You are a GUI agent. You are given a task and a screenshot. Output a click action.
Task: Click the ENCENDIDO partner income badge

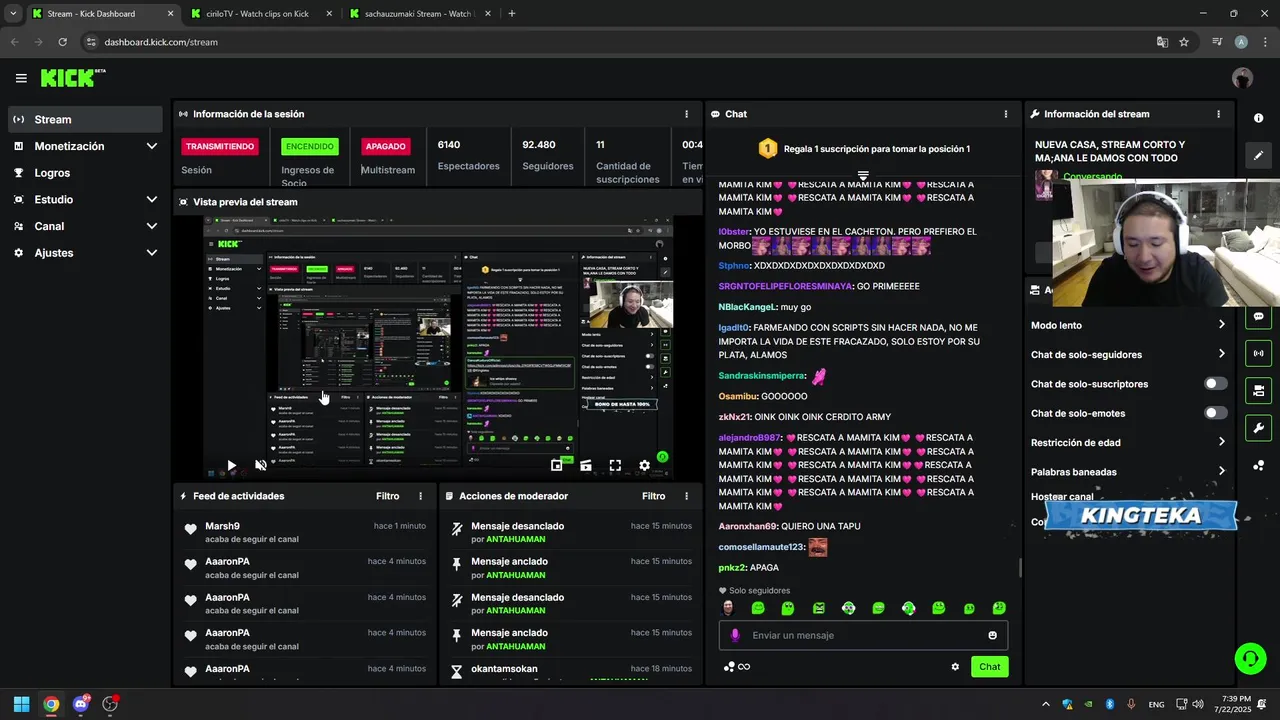coord(310,146)
